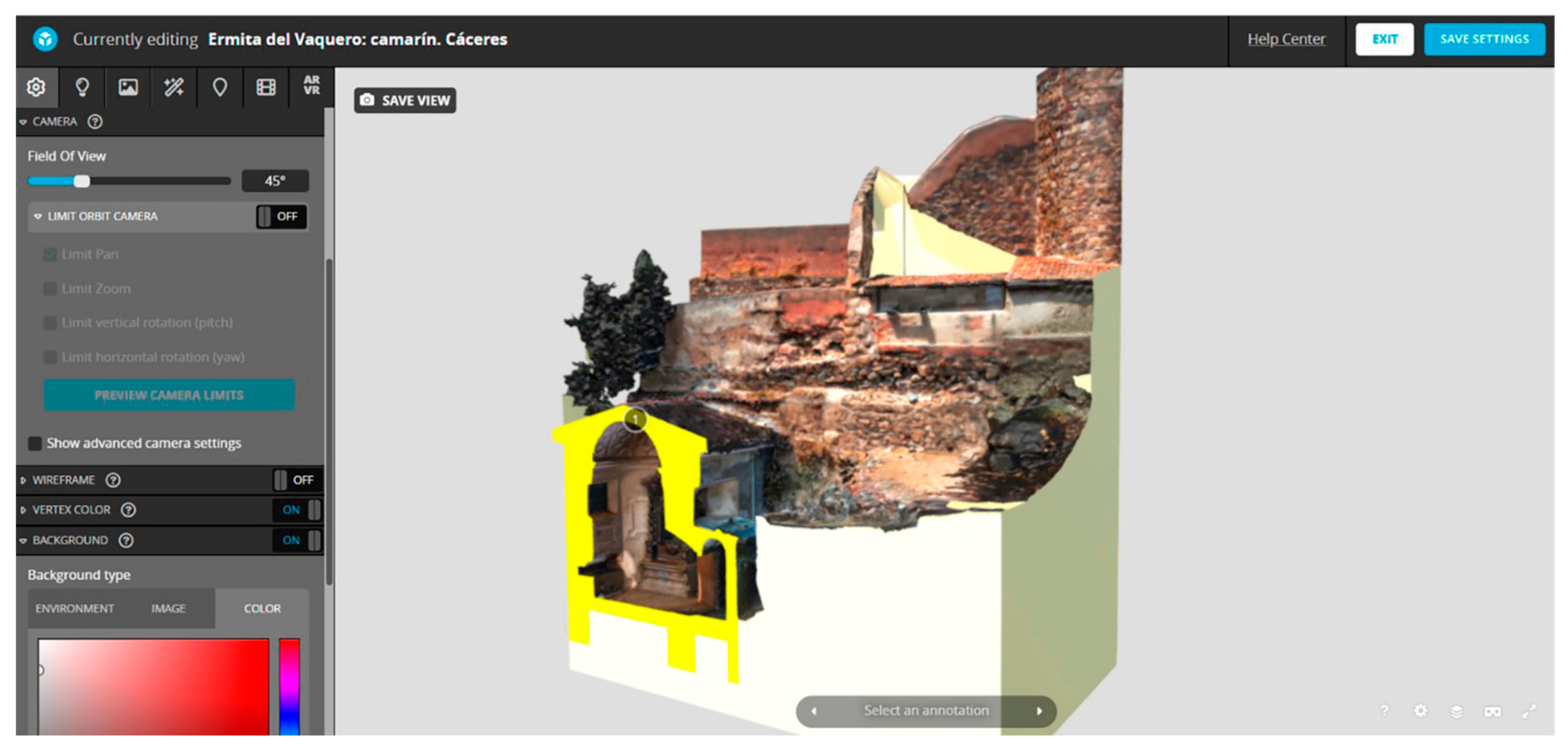
Task: Select the Image background type tab
Action: point(168,608)
